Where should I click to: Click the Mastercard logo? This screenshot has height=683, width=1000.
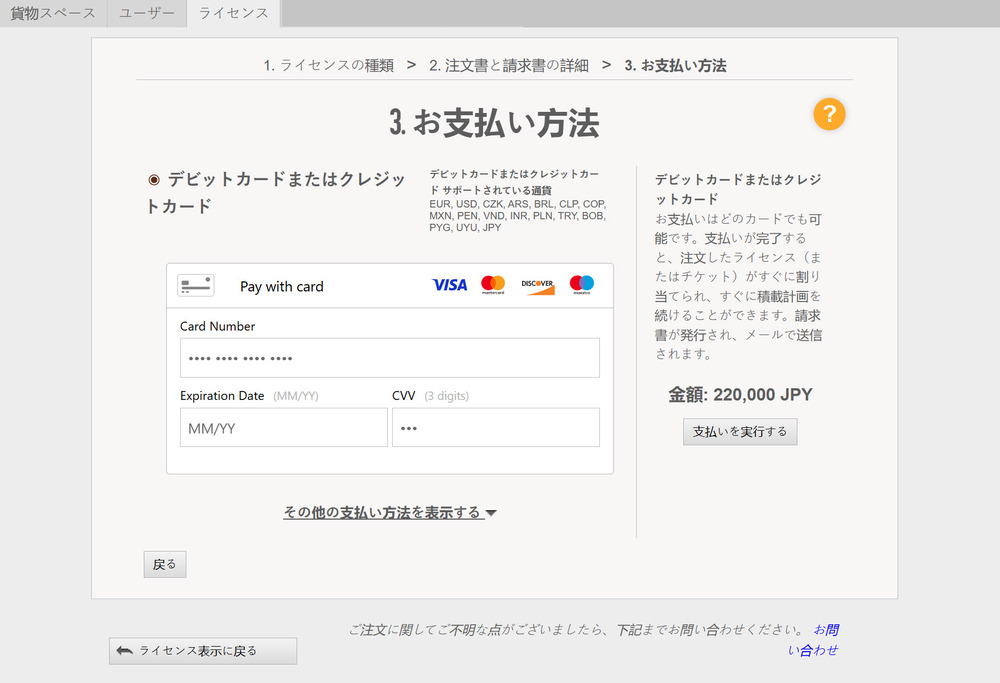[493, 285]
